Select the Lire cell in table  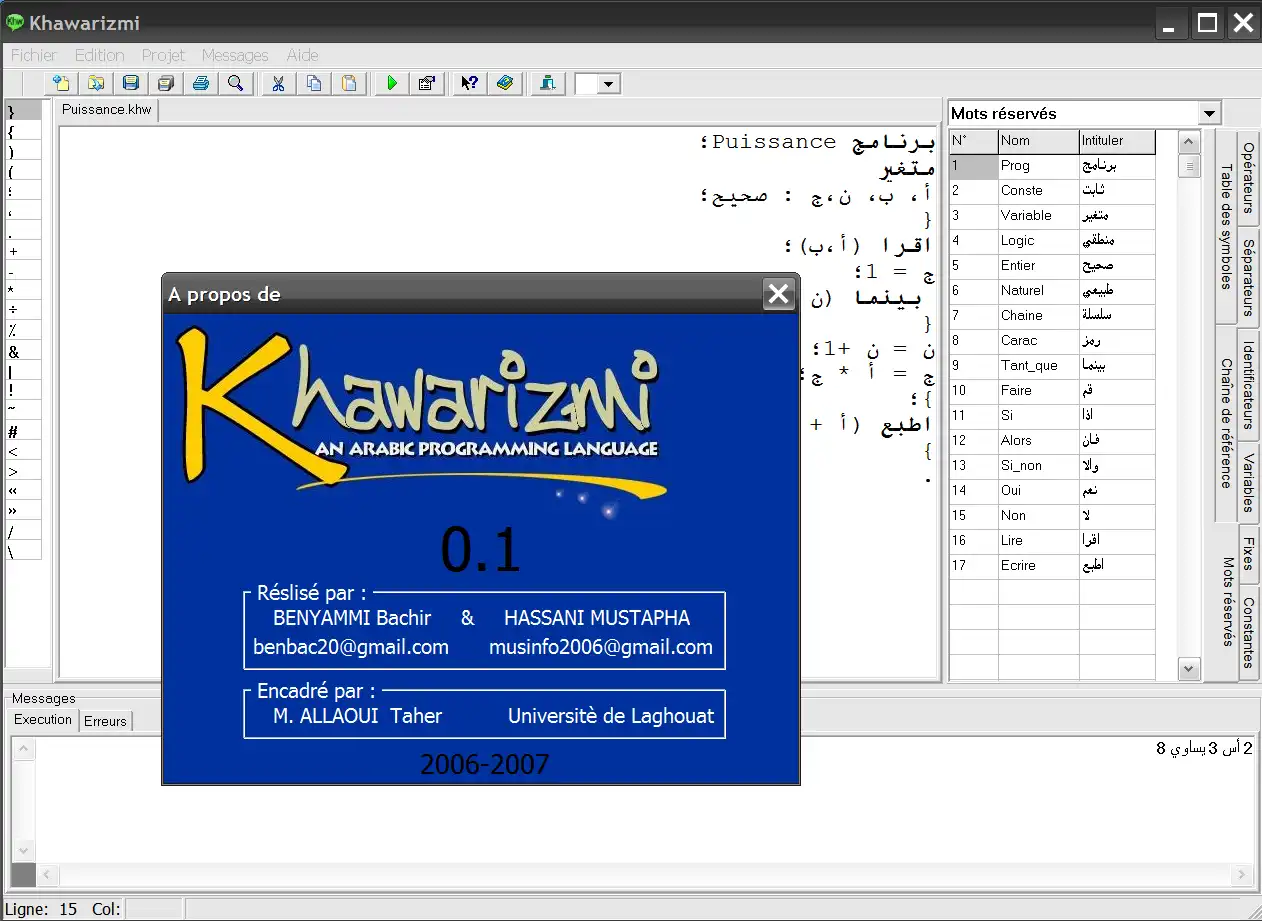click(1038, 541)
